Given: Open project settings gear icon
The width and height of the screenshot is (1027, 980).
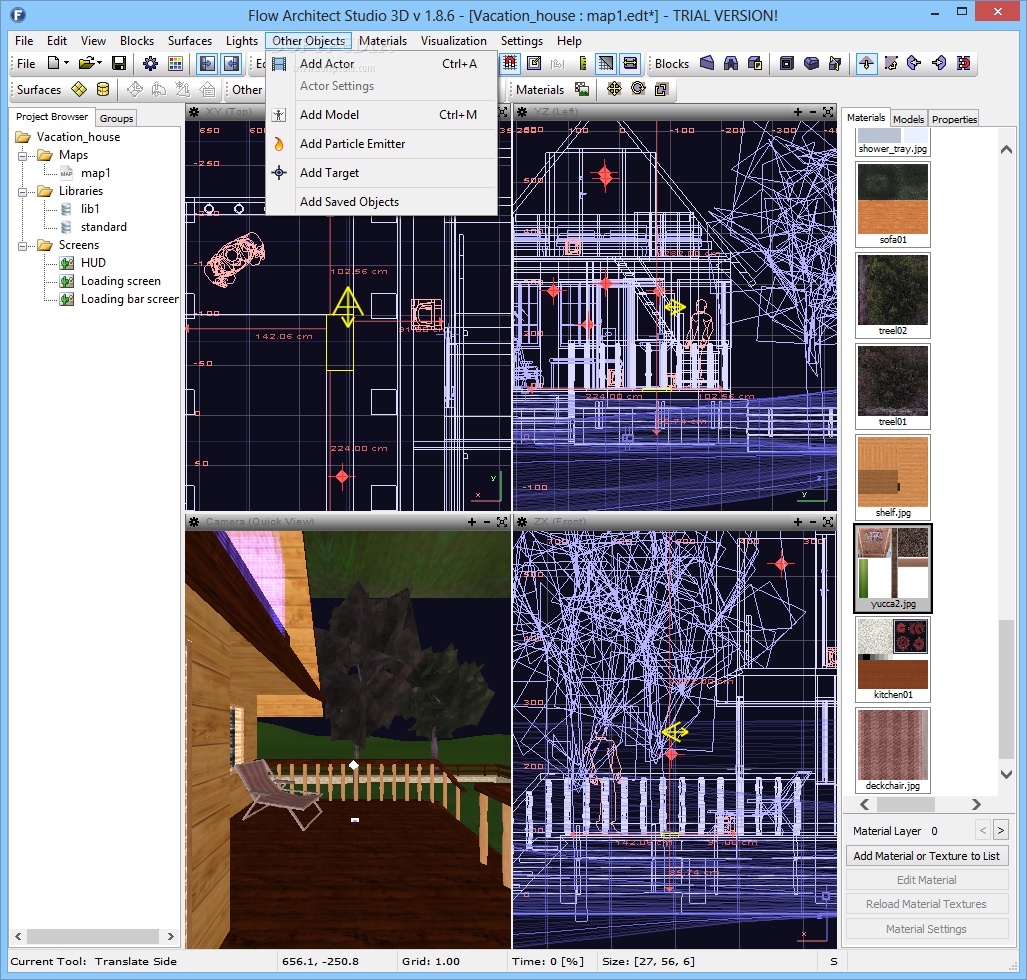Looking at the screenshot, I should [x=150, y=64].
